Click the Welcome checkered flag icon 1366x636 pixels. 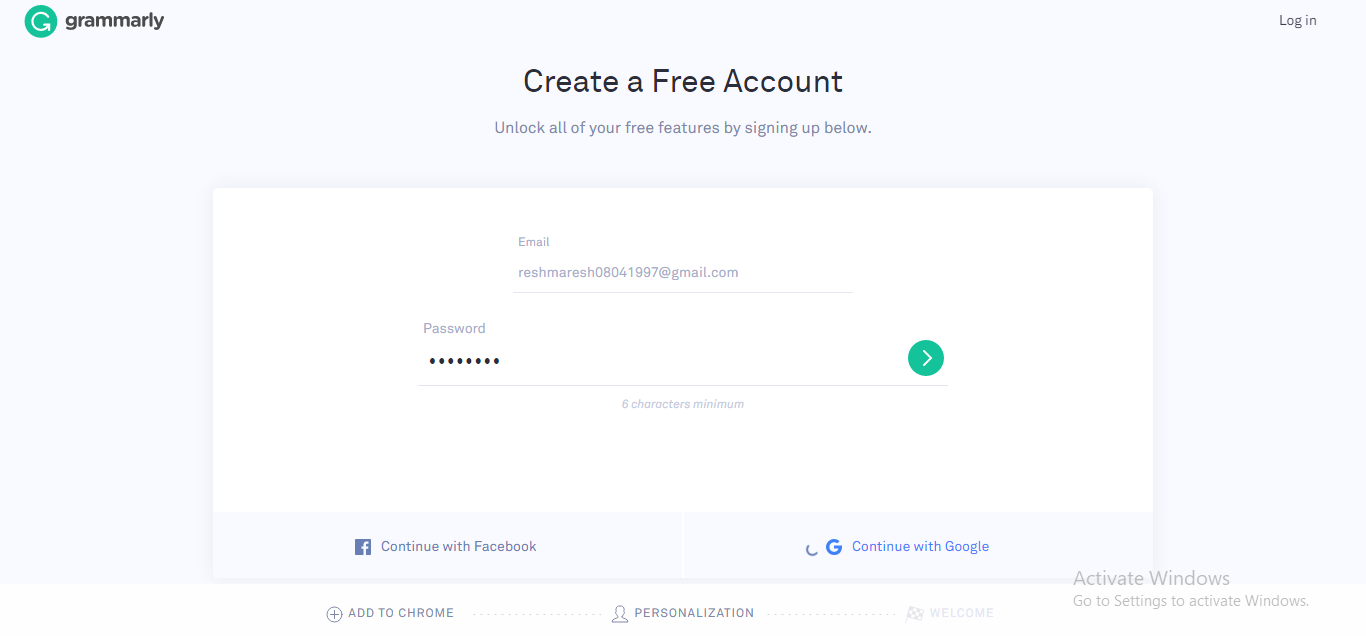pyautogui.click(x=914, y=614)
